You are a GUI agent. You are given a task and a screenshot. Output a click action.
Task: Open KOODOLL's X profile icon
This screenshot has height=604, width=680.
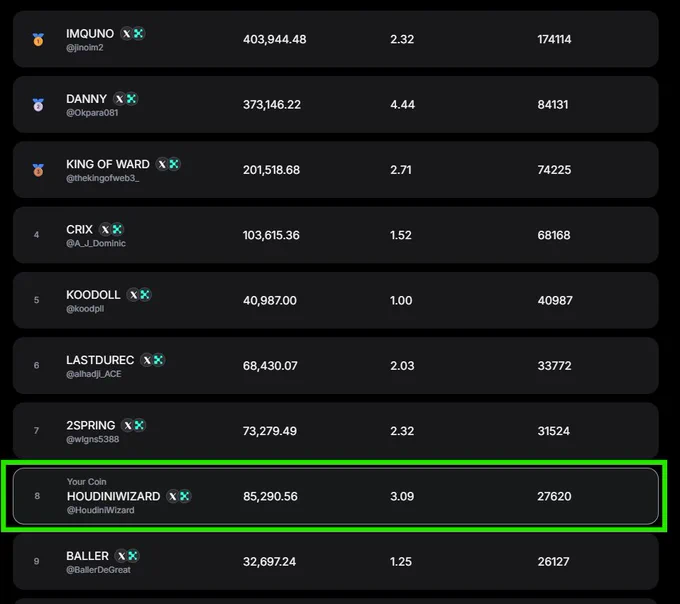134,295
